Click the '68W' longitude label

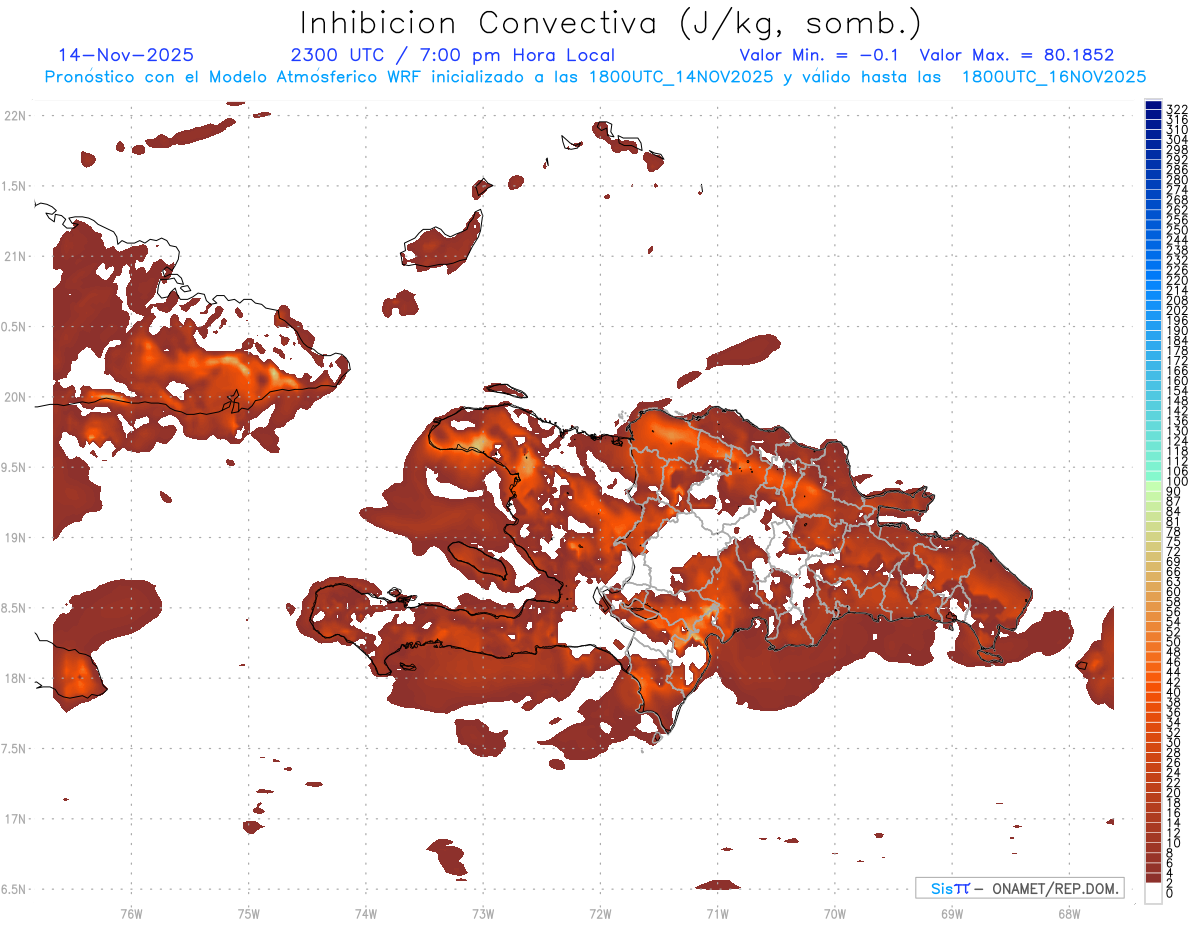coord(1068,912)
